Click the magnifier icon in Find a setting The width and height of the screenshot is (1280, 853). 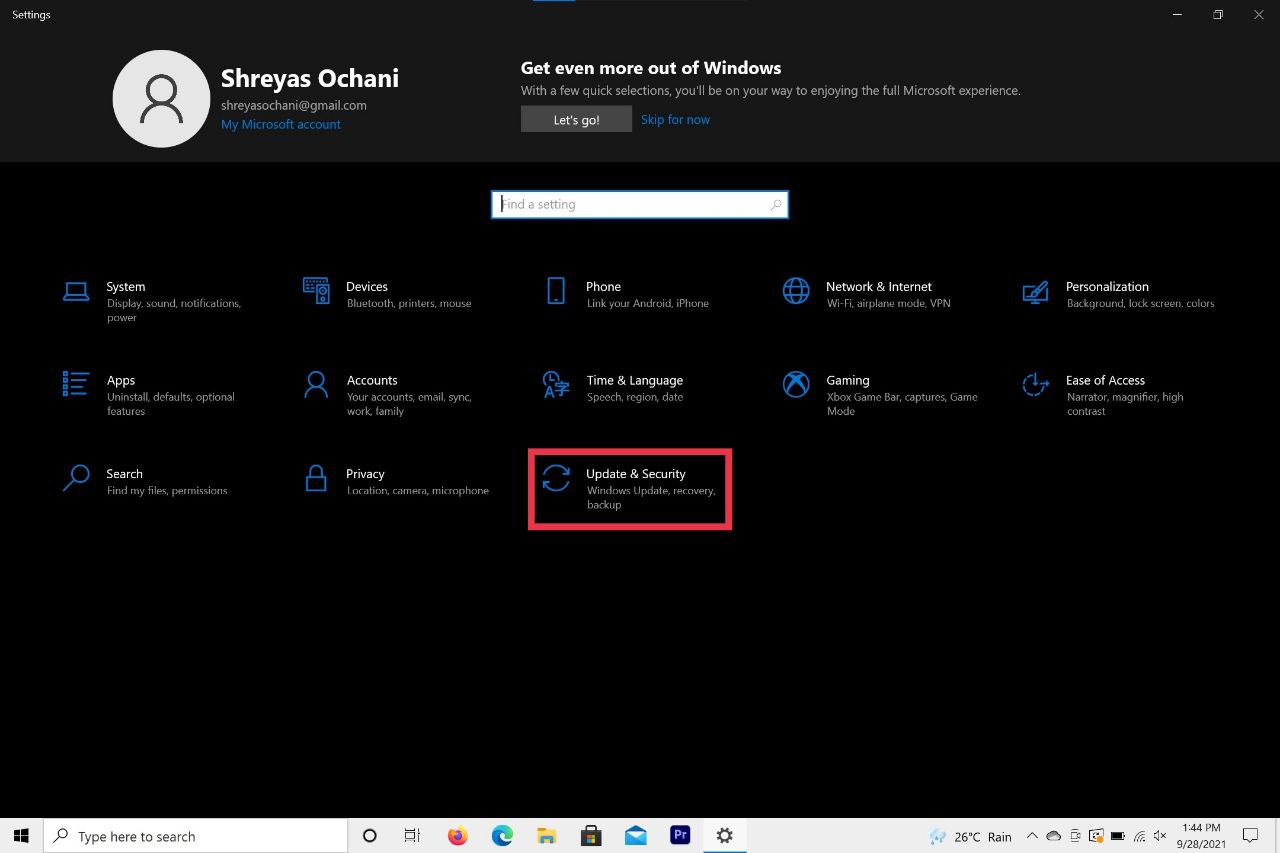coord(775,204)
